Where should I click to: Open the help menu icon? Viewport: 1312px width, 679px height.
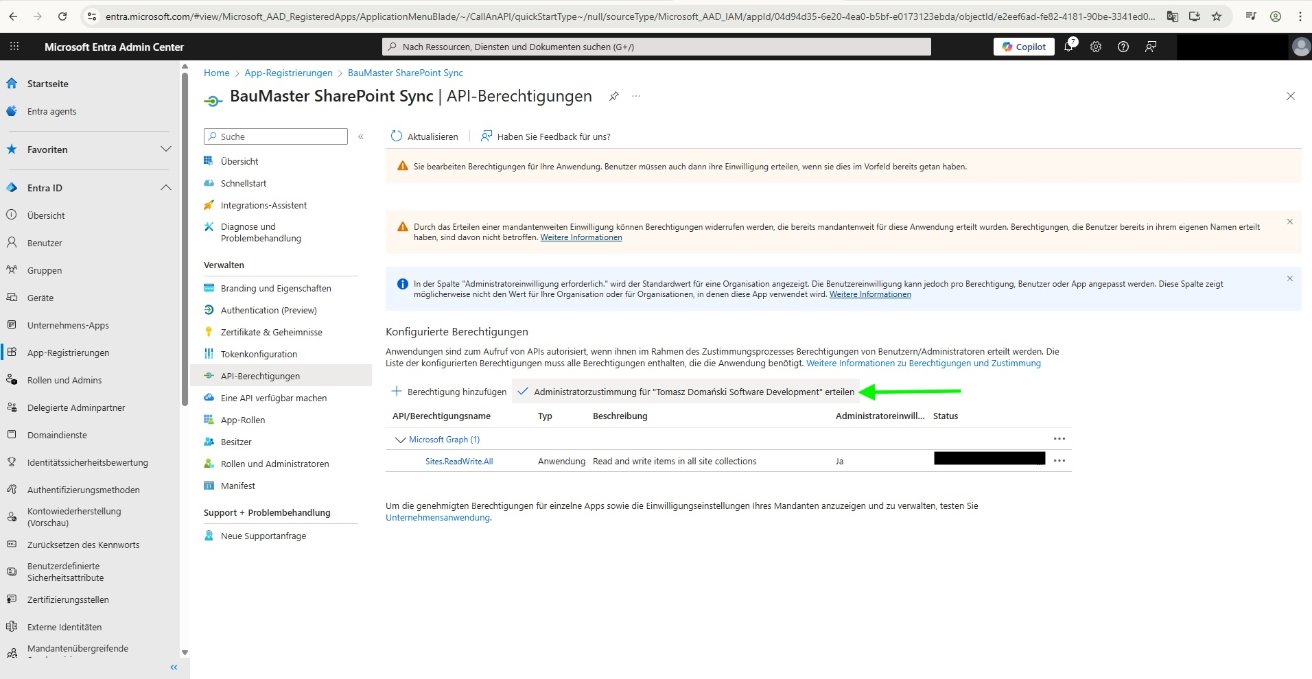coord(1122,46)
